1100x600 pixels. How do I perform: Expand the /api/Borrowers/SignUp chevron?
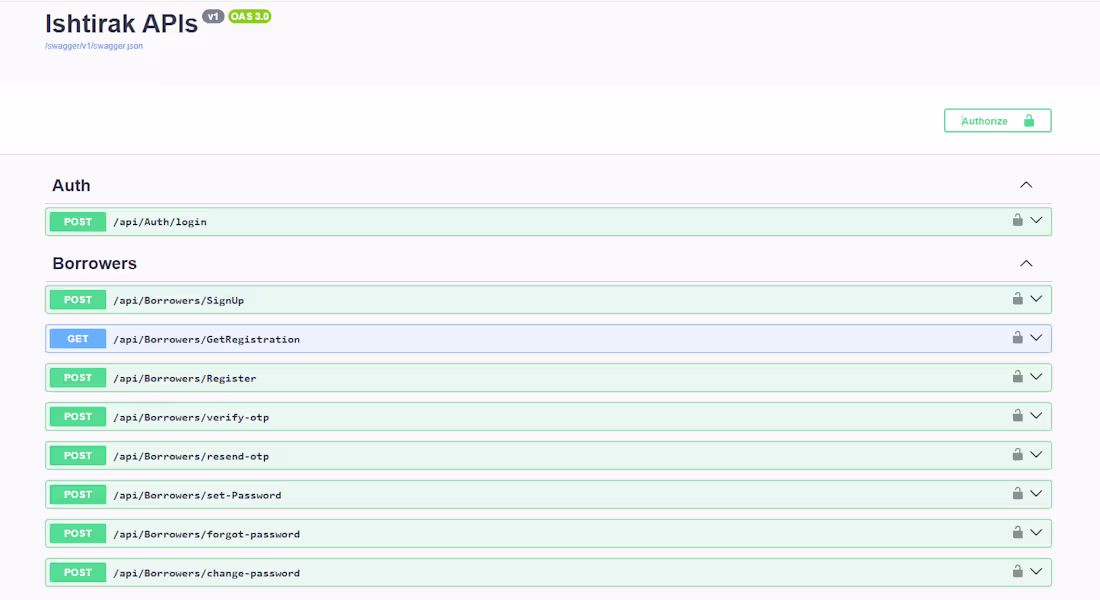tap(1036, 299)
